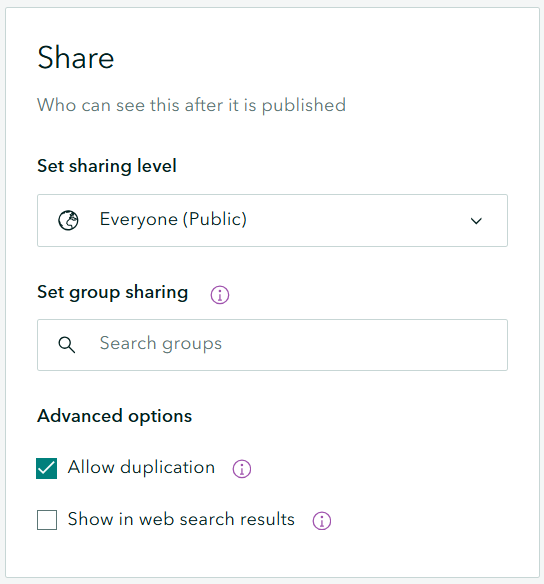Image resolution: width=544 pixels, height=584 pixels.
Task: Select the Everyone (Public) option text
Action: pyautogui.click(x=173, y=219)
